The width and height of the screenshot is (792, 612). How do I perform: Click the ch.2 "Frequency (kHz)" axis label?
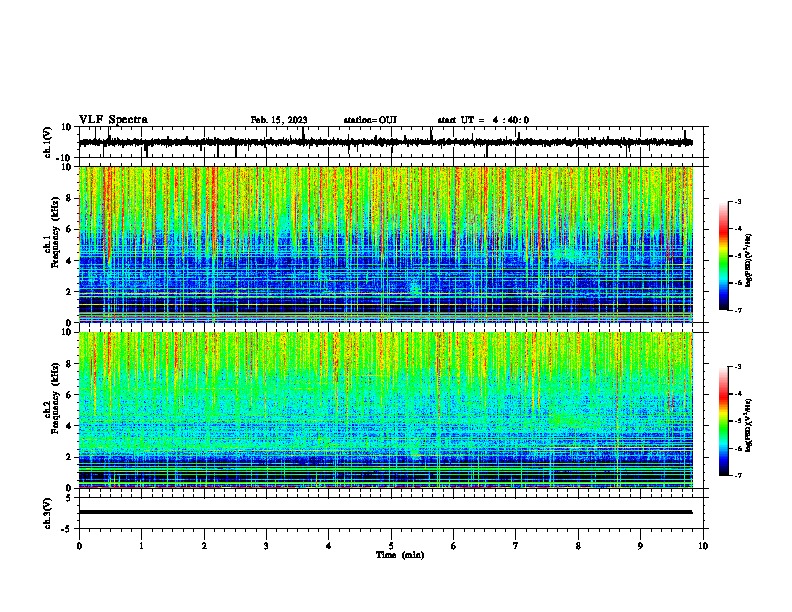tap(55, 398)
